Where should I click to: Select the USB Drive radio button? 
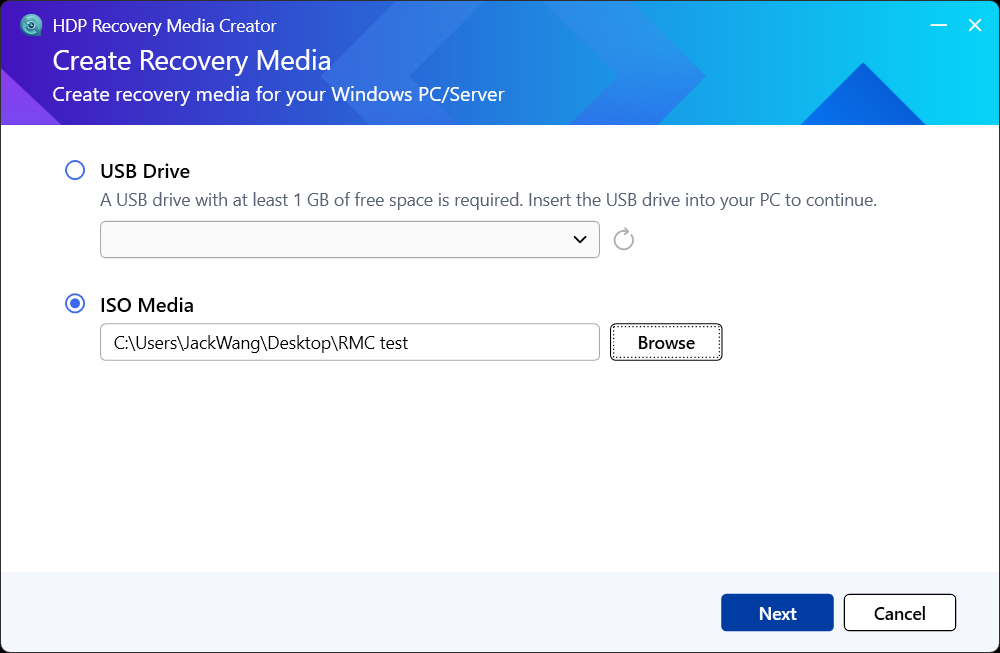click(75, 170)
